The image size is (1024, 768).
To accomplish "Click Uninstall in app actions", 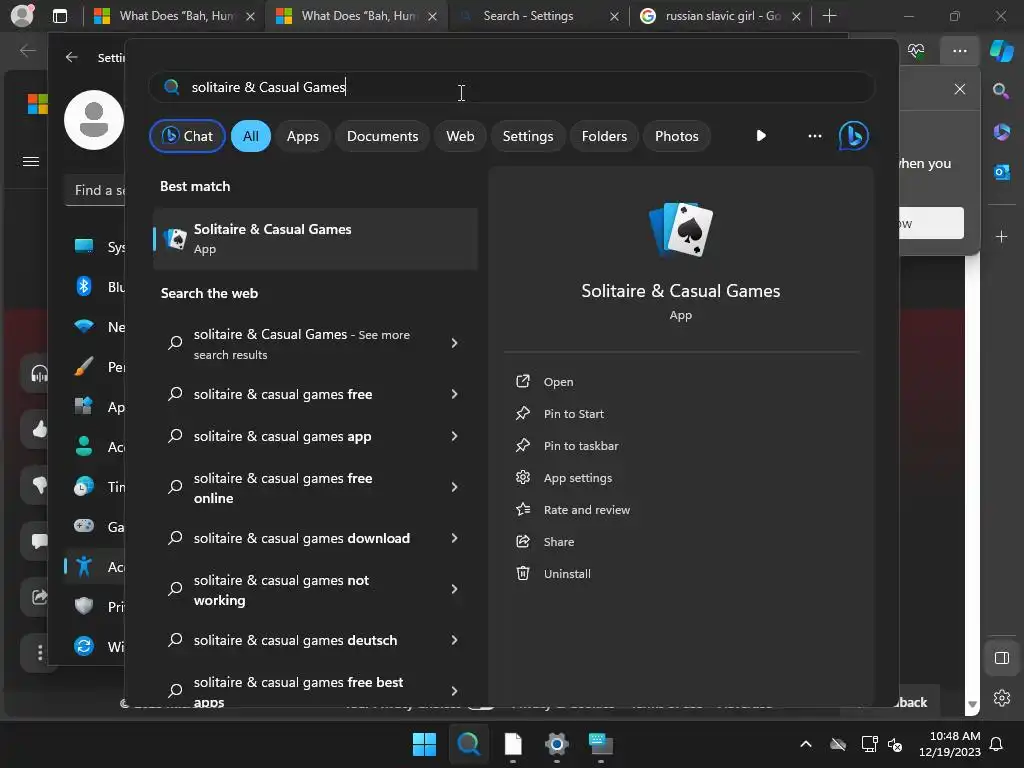I will click(x=567, y=574).
